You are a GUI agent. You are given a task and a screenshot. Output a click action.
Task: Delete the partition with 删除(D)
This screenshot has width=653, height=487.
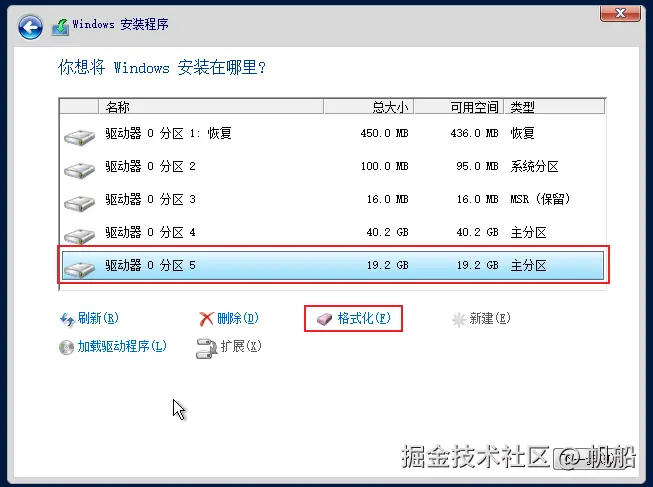pyautogui.click(x=238, y=318)
